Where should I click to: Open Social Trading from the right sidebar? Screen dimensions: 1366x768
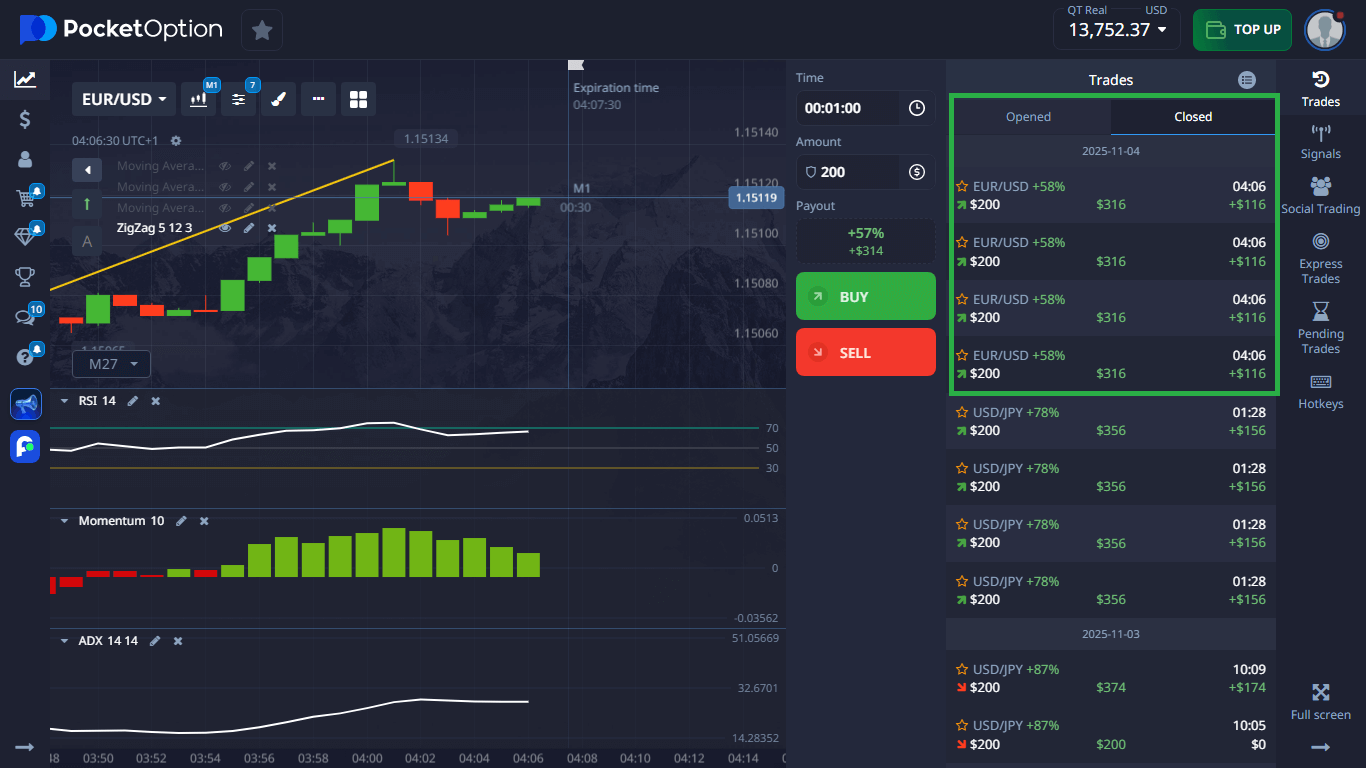point(1320,194)
